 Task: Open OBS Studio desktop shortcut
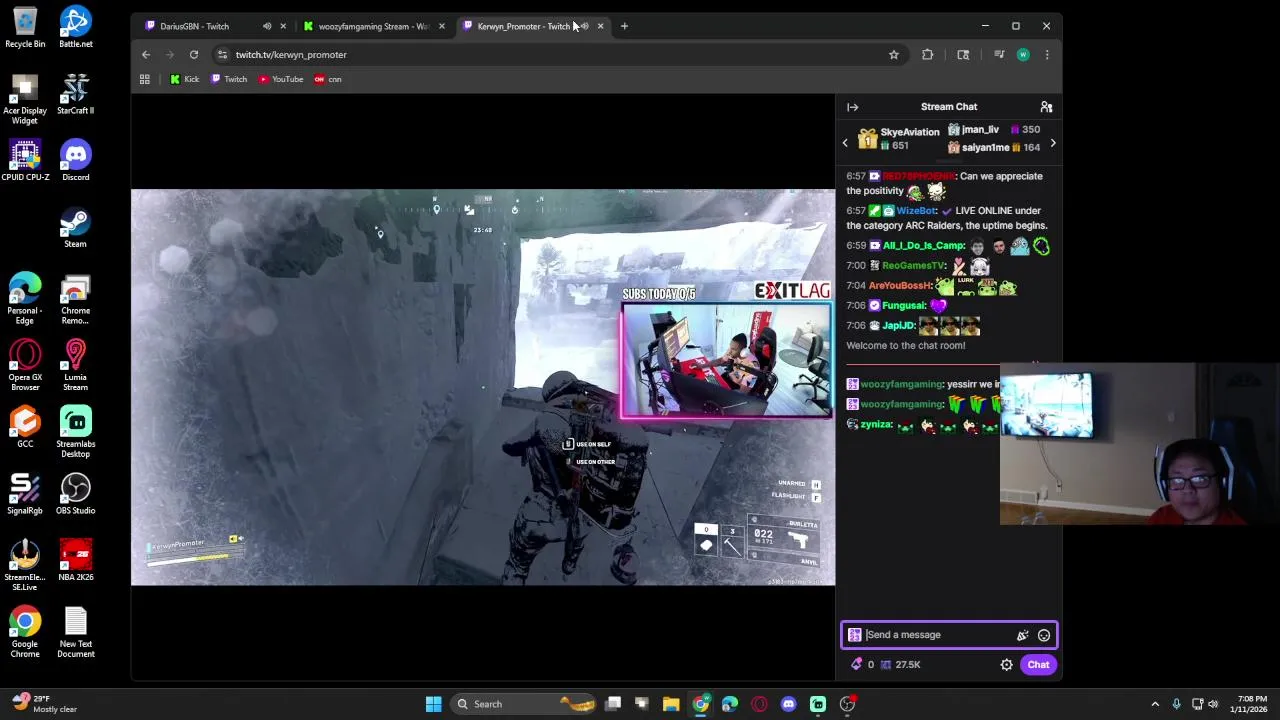point(75,494)
